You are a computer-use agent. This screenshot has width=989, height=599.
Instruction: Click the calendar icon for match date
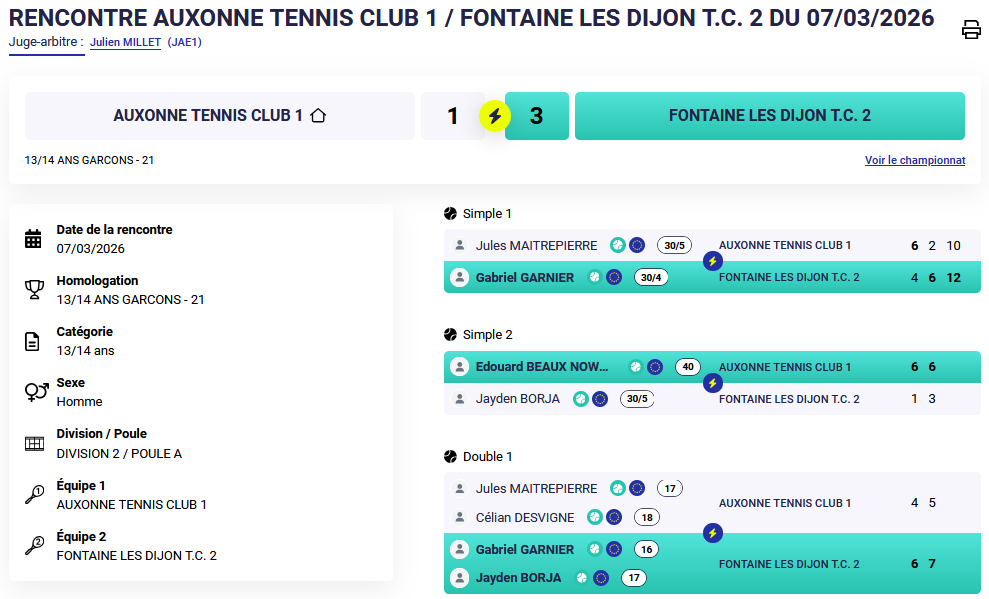33,239
